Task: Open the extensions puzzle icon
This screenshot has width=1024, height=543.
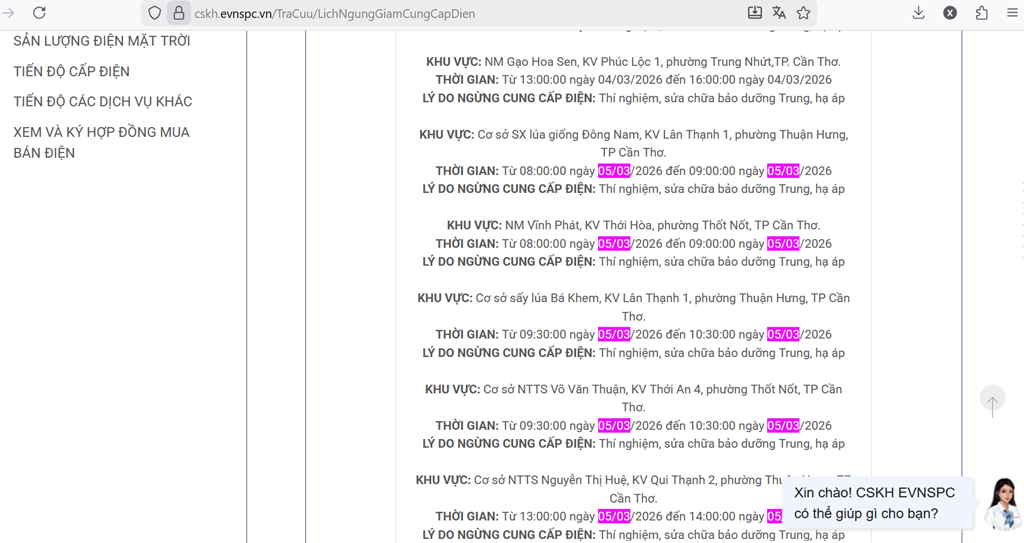Action: (981, 13)
